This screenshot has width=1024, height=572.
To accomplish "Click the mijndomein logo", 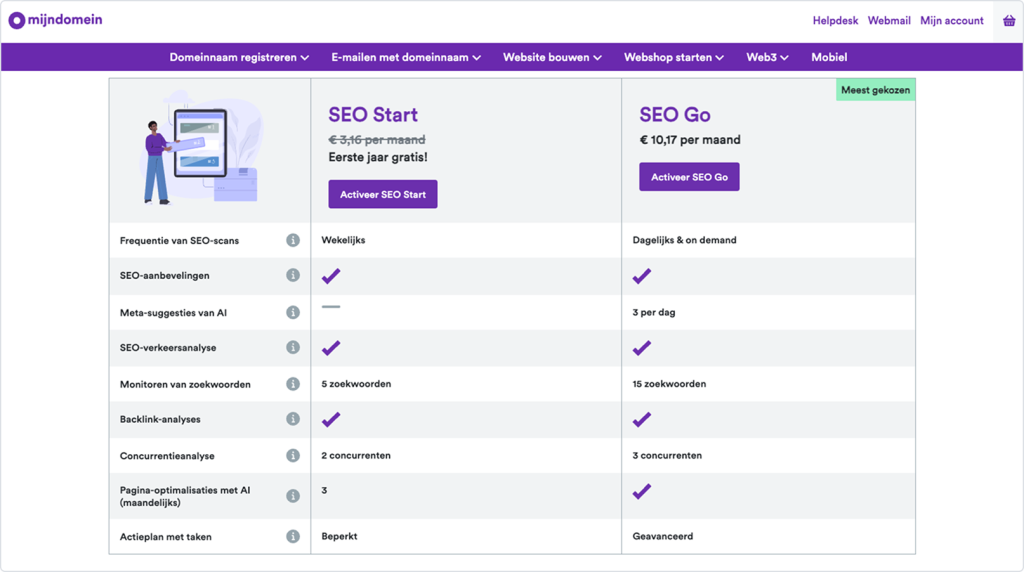I will pos(56,20).
